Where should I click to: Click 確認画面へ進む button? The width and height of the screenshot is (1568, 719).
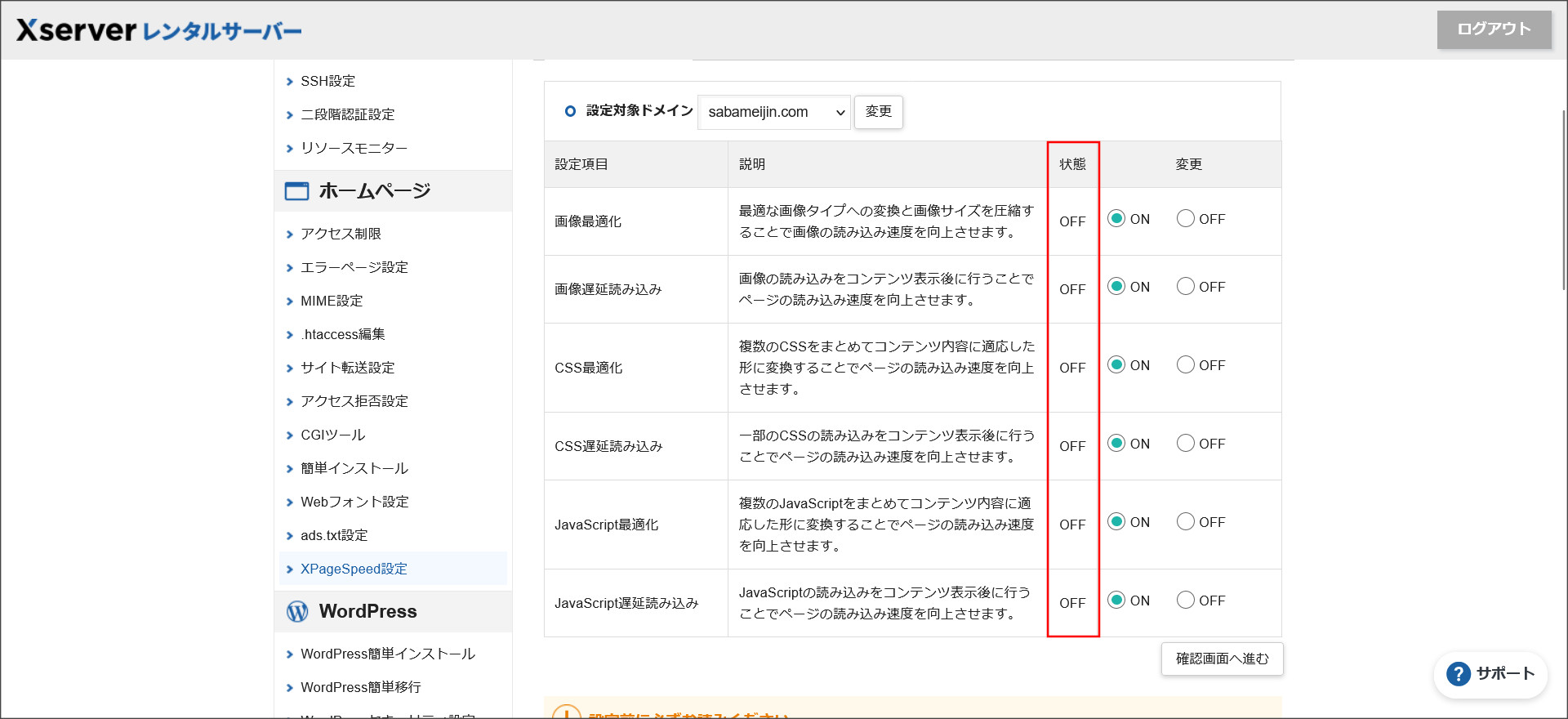pyautogui.click(x=1222, y=659)
